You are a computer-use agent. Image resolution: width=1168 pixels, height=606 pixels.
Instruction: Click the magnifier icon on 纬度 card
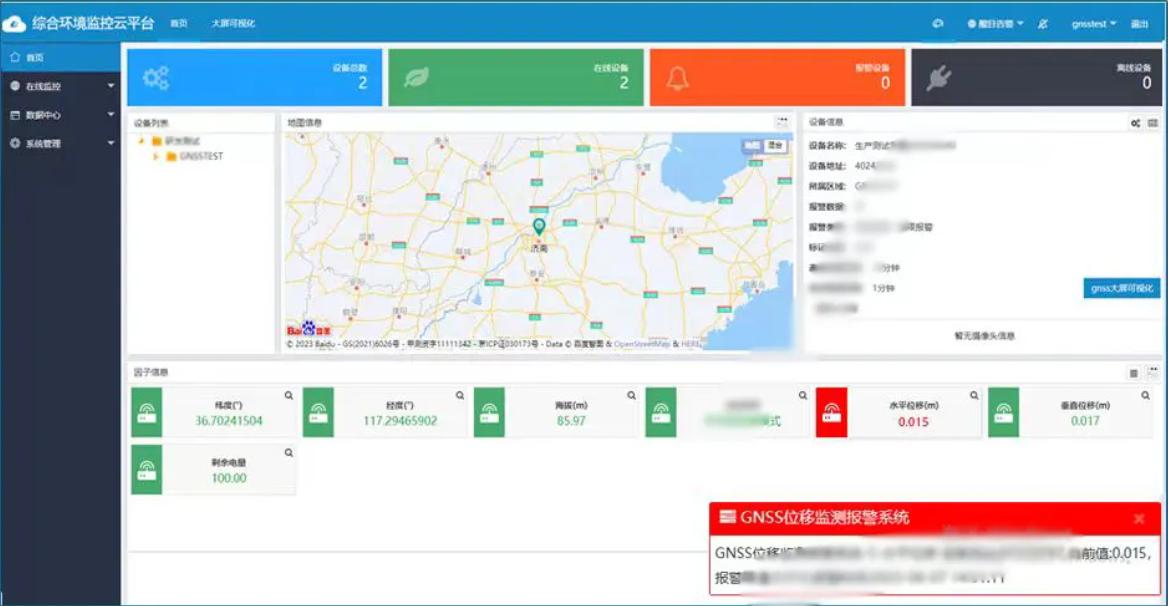tap(289, 396)
